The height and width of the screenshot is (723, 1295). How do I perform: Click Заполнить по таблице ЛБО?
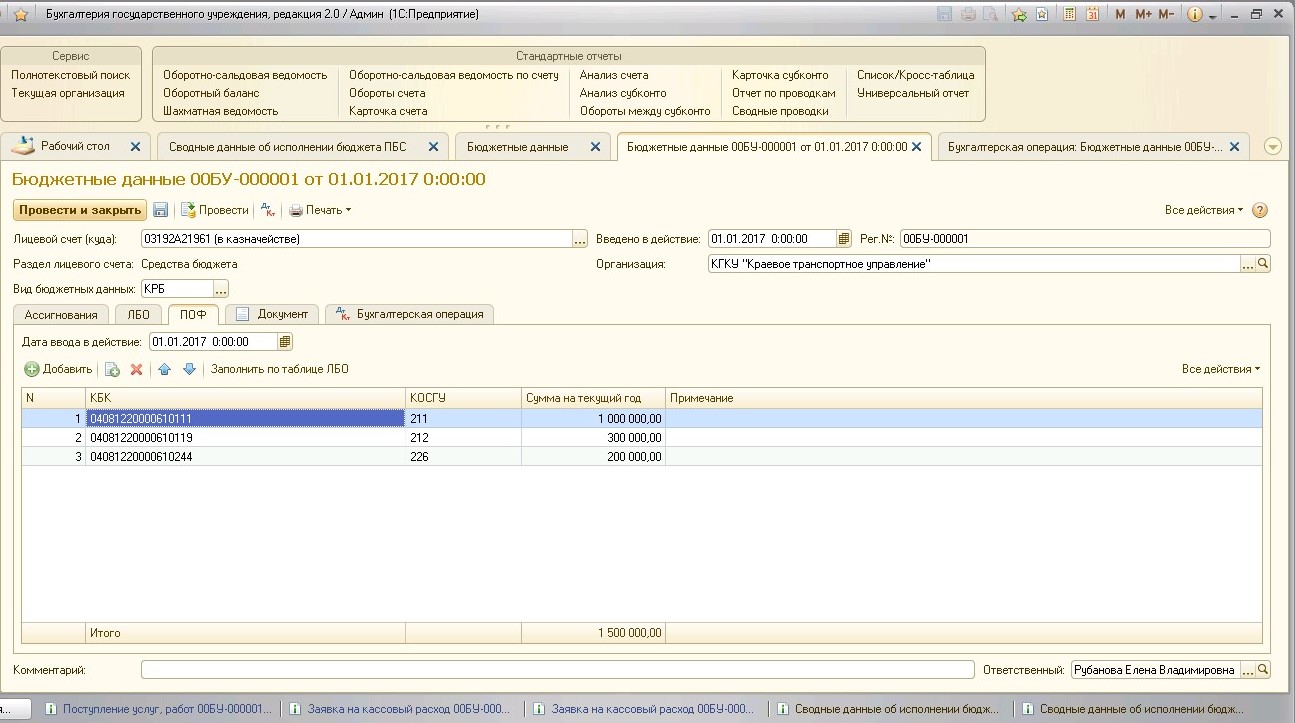279,369
